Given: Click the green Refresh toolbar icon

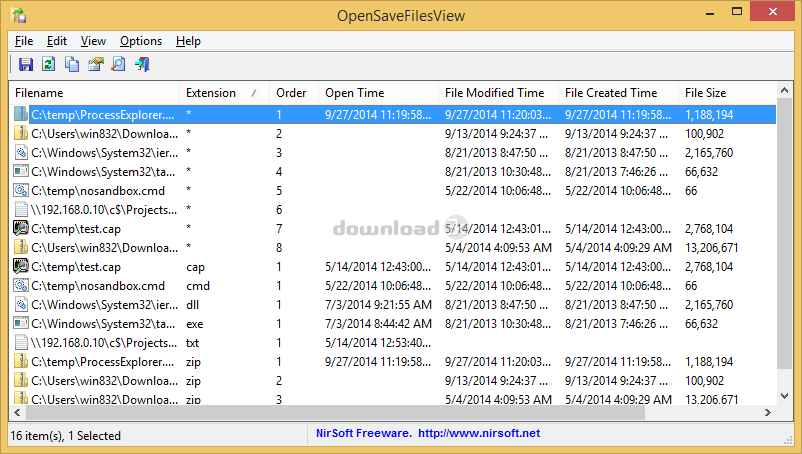Looking at the screenshot, I should click(49, 64).
